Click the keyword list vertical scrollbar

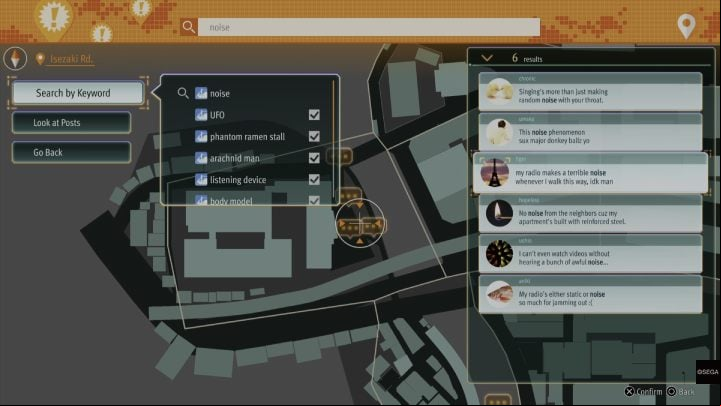[x=333, y=140]
